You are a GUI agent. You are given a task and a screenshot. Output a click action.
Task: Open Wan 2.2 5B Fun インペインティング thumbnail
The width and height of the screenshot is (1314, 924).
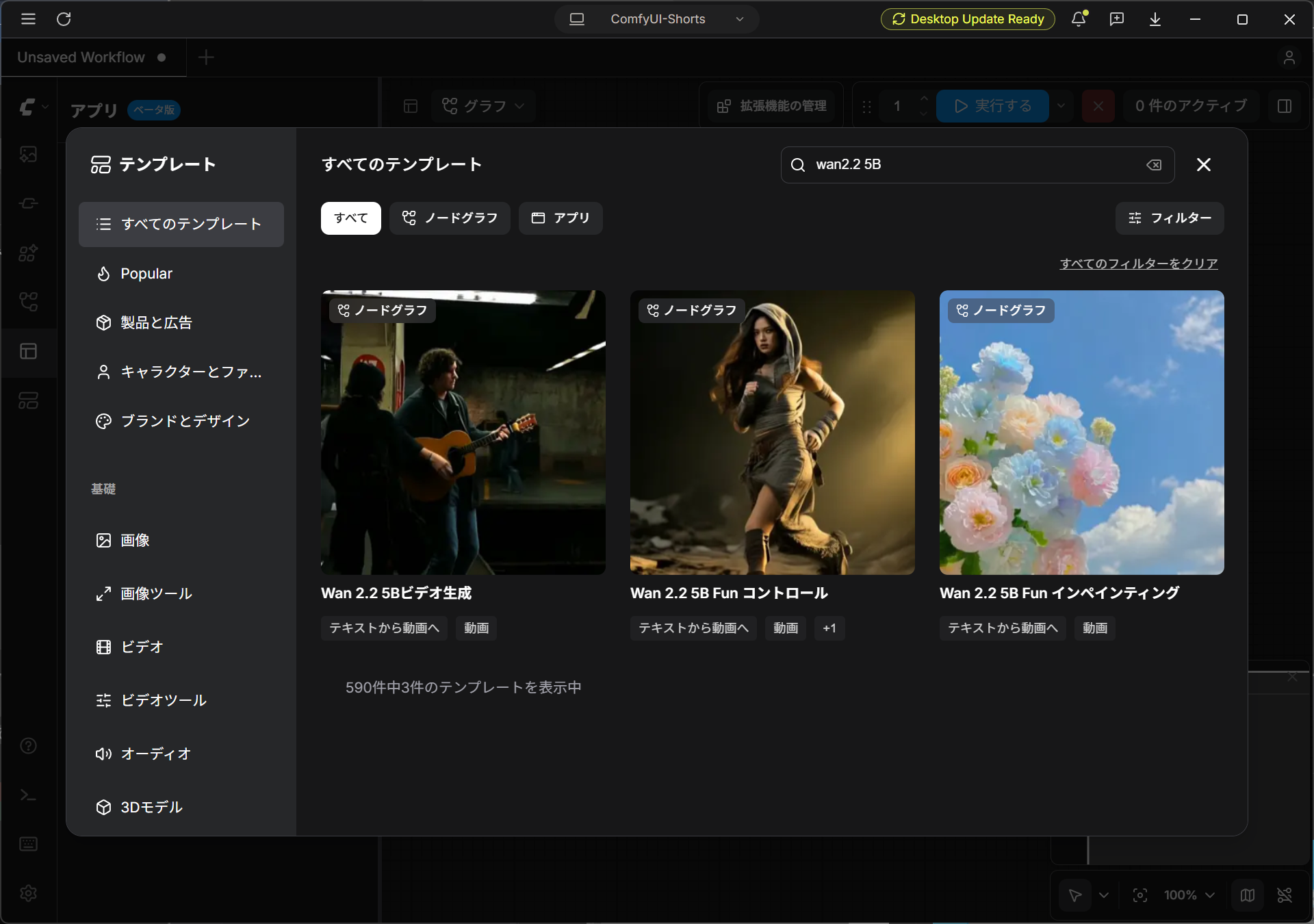pyautogui.click(x=1082, y=433)
